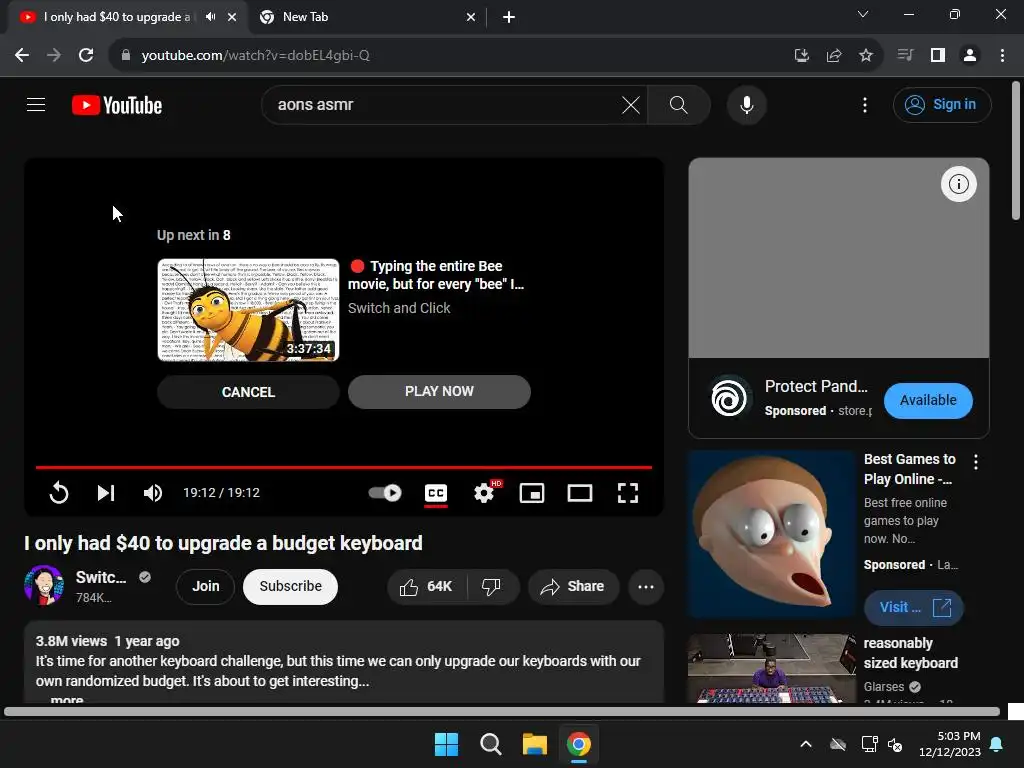Viewport: 1024px width, 768px height.
Task: Close the New Tab tab
Action: click(x=471, y=17)
